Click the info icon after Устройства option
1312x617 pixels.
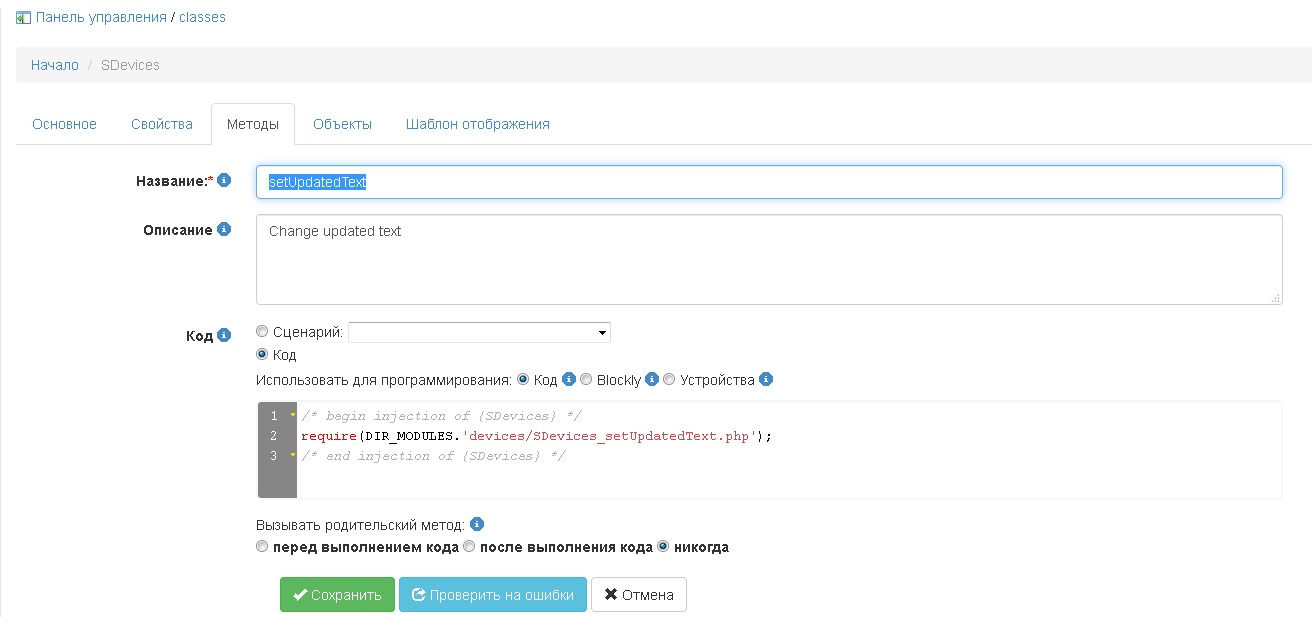[x=766, y=380]
